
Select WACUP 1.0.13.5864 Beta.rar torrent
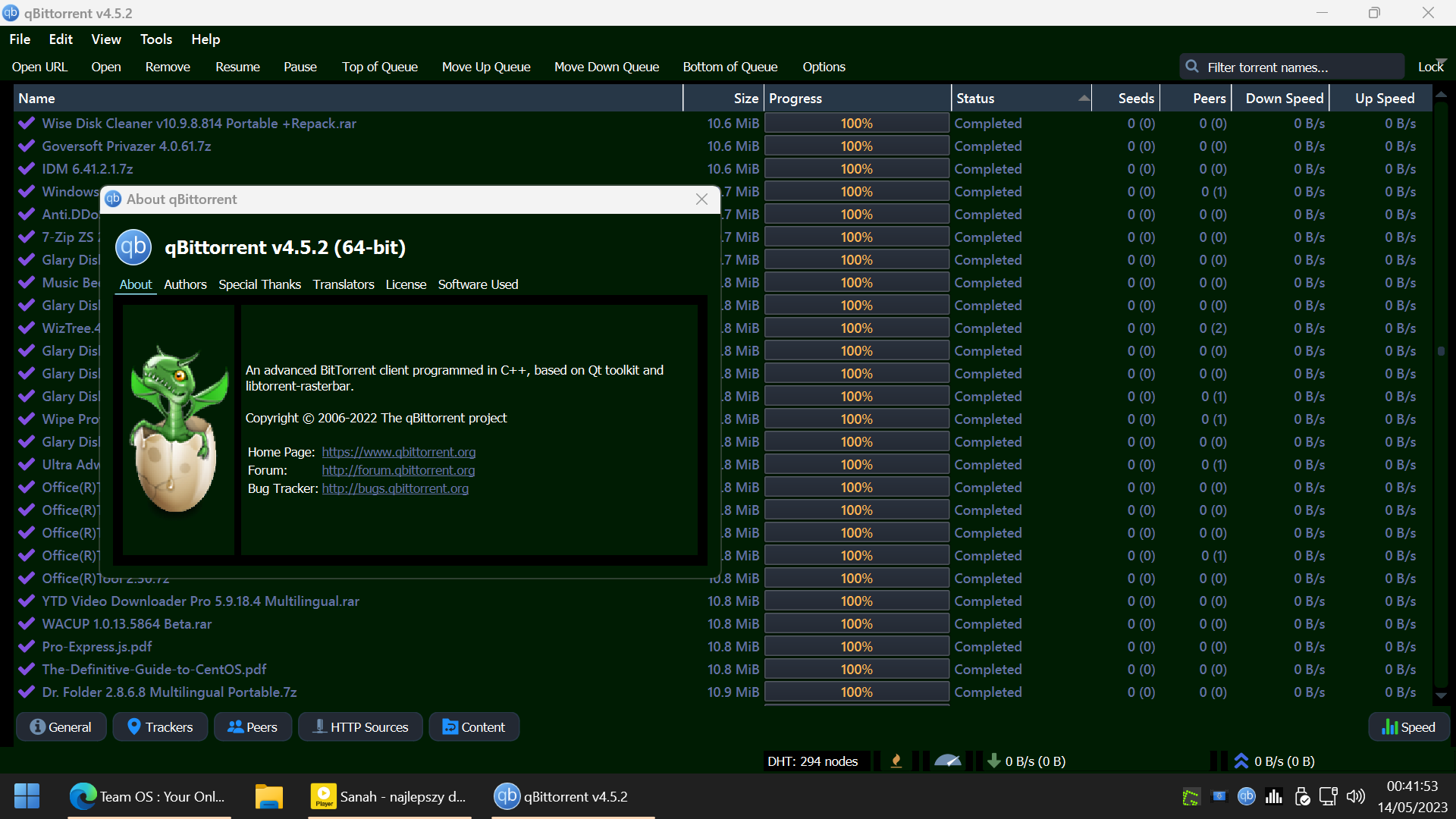click(x=723, y=624)
